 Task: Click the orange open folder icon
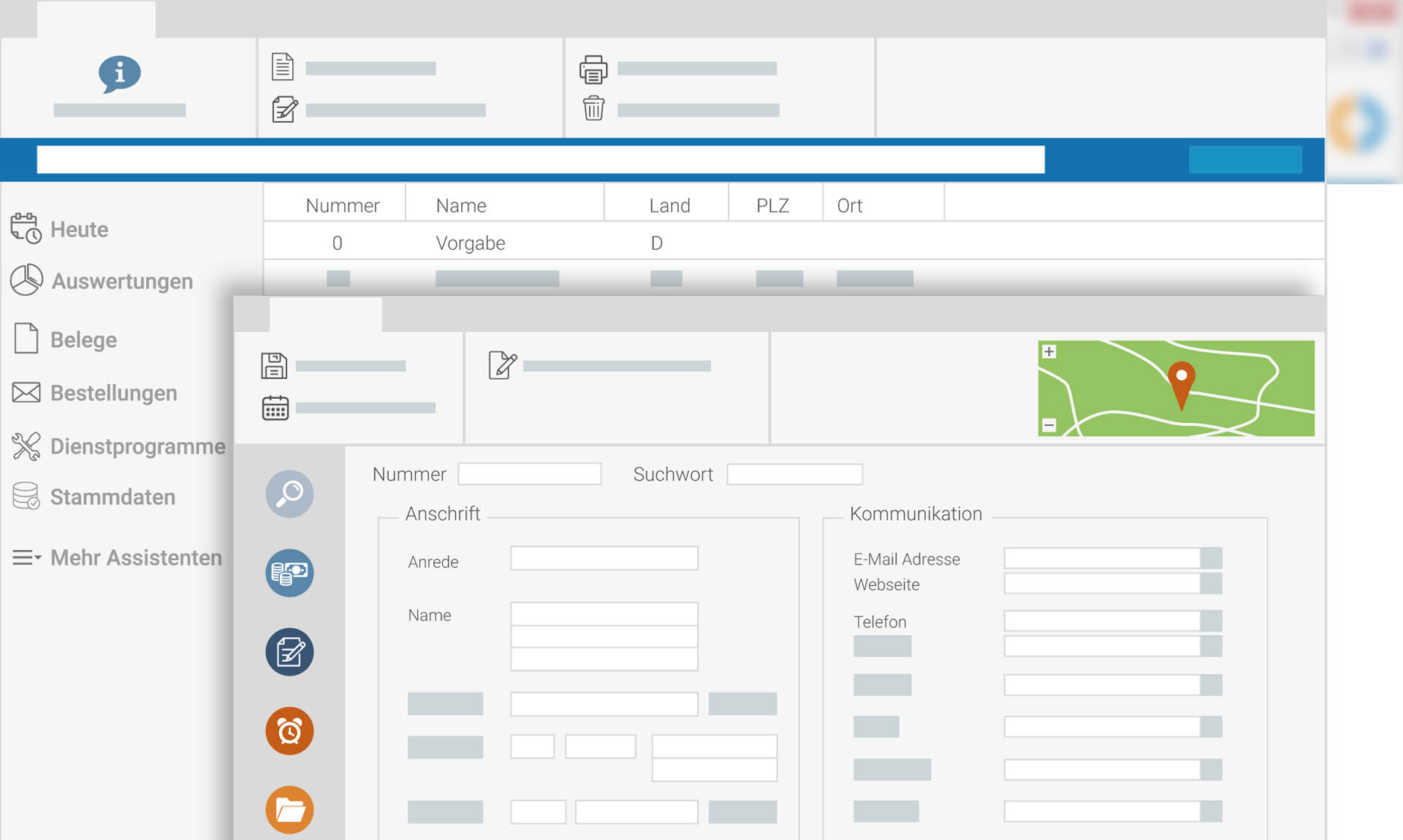289,809
